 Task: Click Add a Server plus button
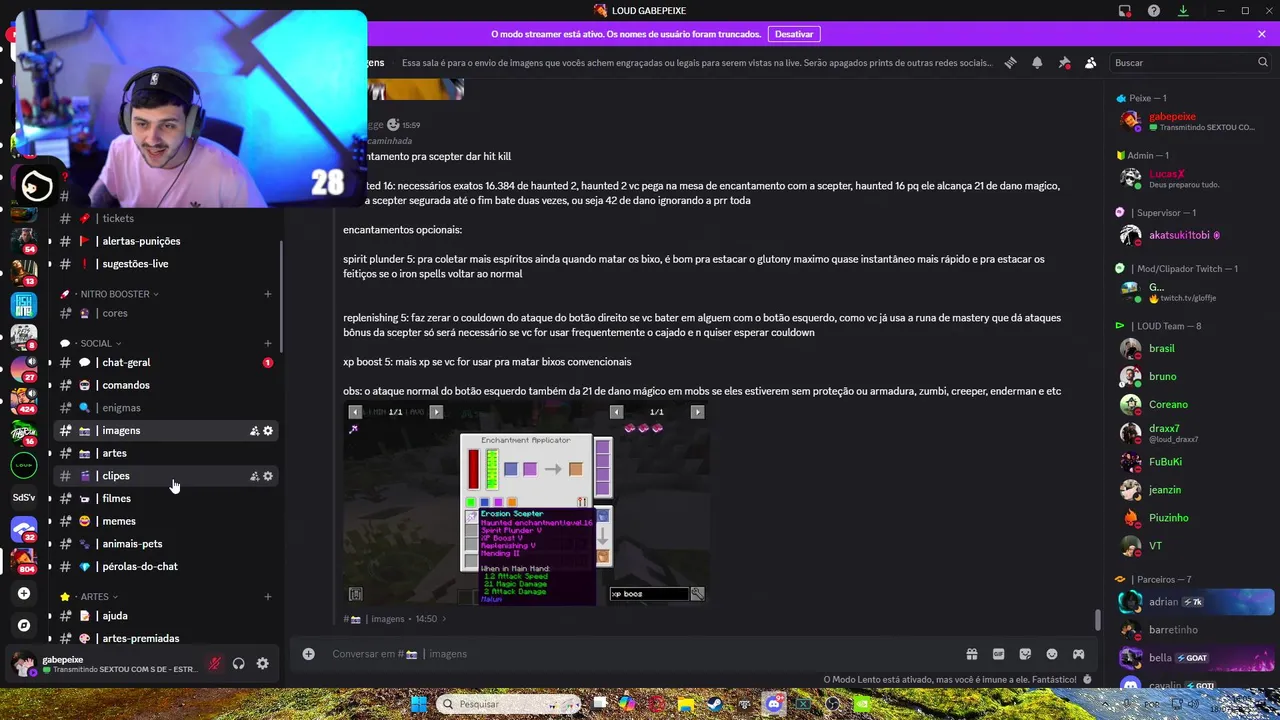point(24,593)
